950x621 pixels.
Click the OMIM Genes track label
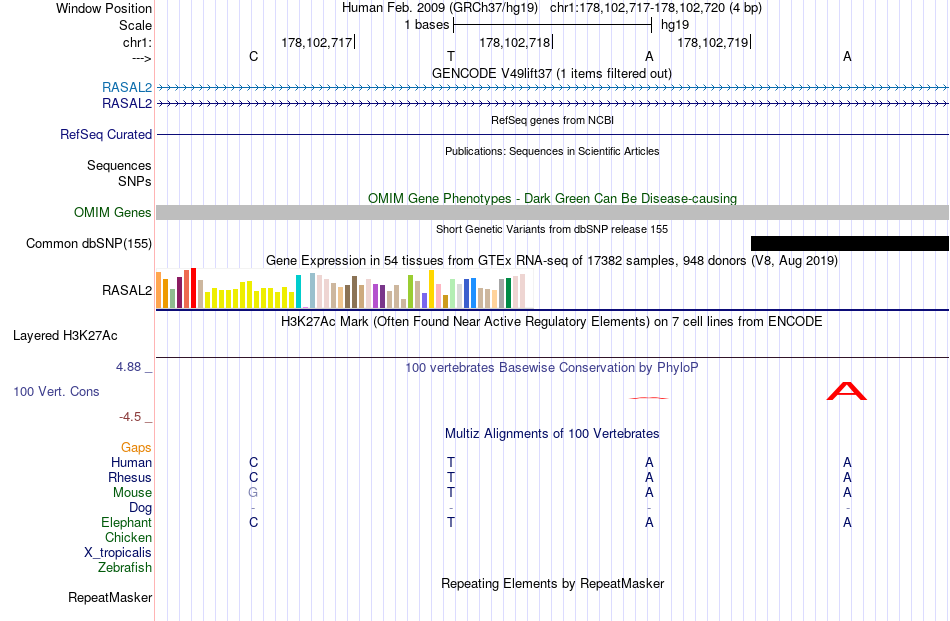point(113,213)
